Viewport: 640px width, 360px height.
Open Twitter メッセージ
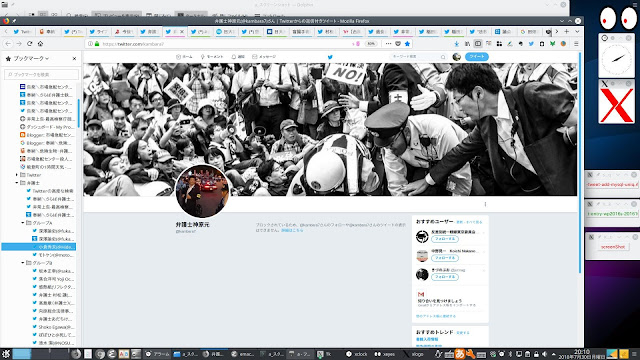(264, 57)
